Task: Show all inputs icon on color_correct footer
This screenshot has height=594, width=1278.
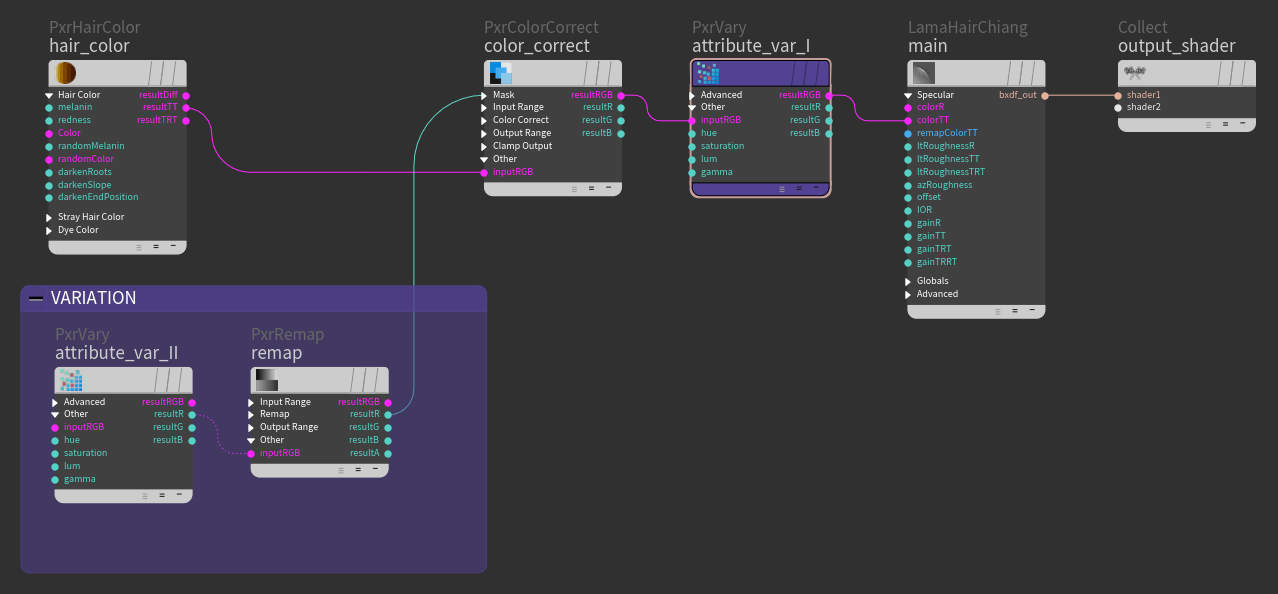Action: click(575, 188)
